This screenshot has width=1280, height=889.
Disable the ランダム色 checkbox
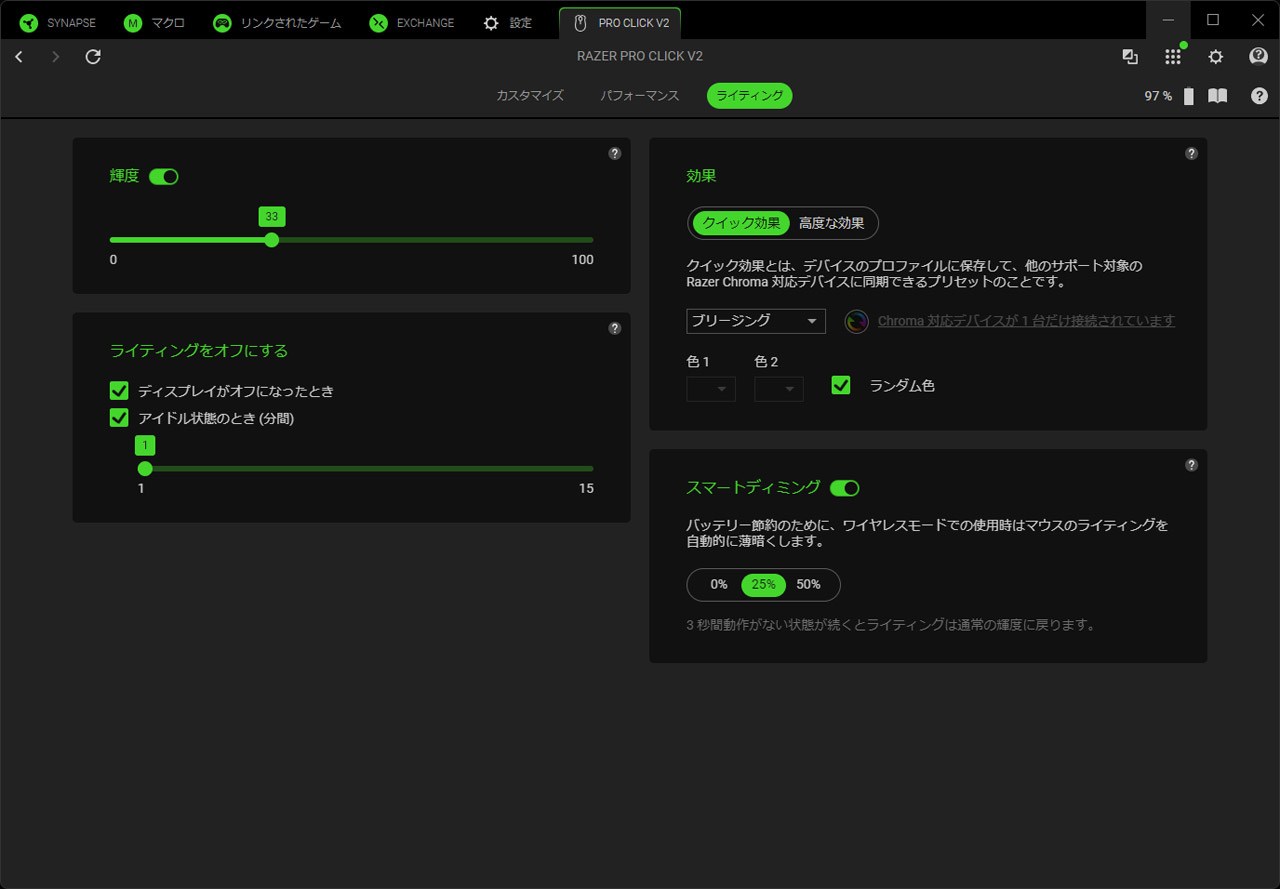[841, 384]
